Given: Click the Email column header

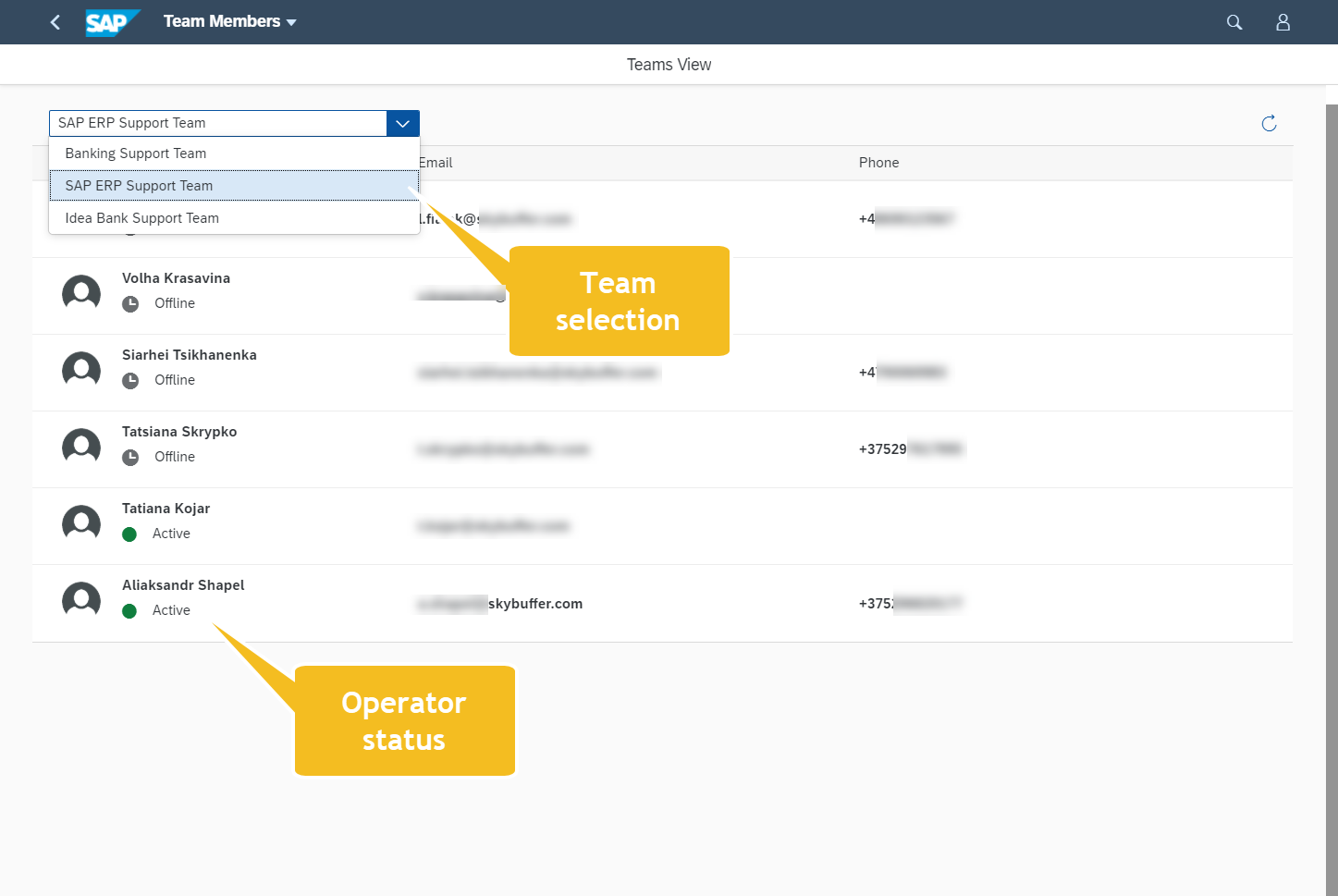Looking at the screenshot, I should click(x=436, y=163).
